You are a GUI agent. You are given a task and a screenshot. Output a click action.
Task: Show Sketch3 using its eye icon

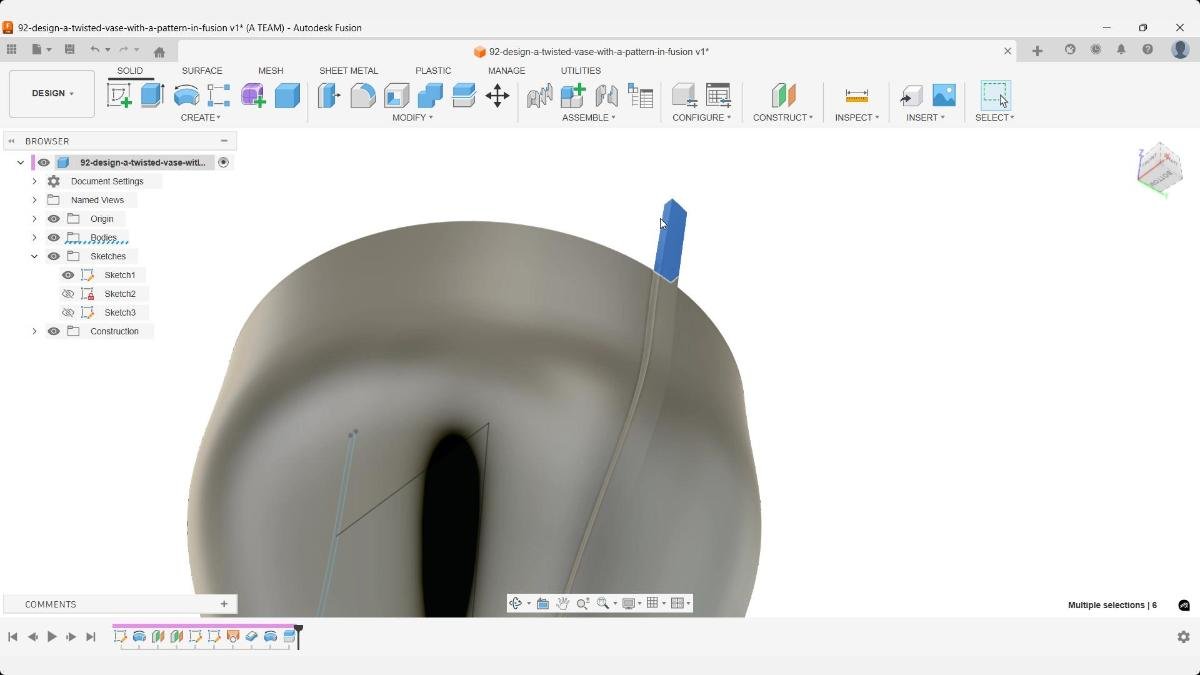tap(68, 313)
